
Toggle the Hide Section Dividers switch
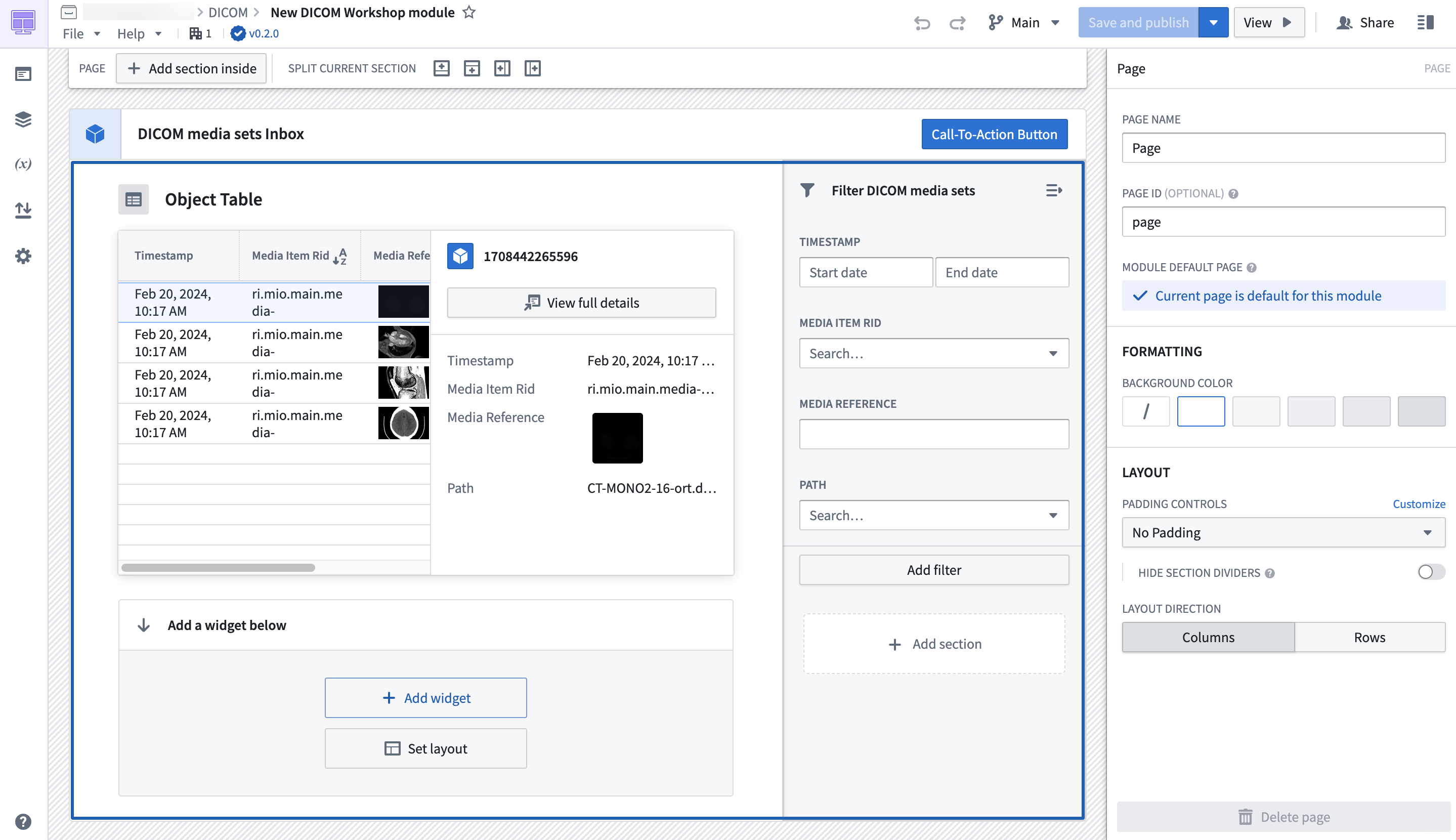[x=1428, y=572]
